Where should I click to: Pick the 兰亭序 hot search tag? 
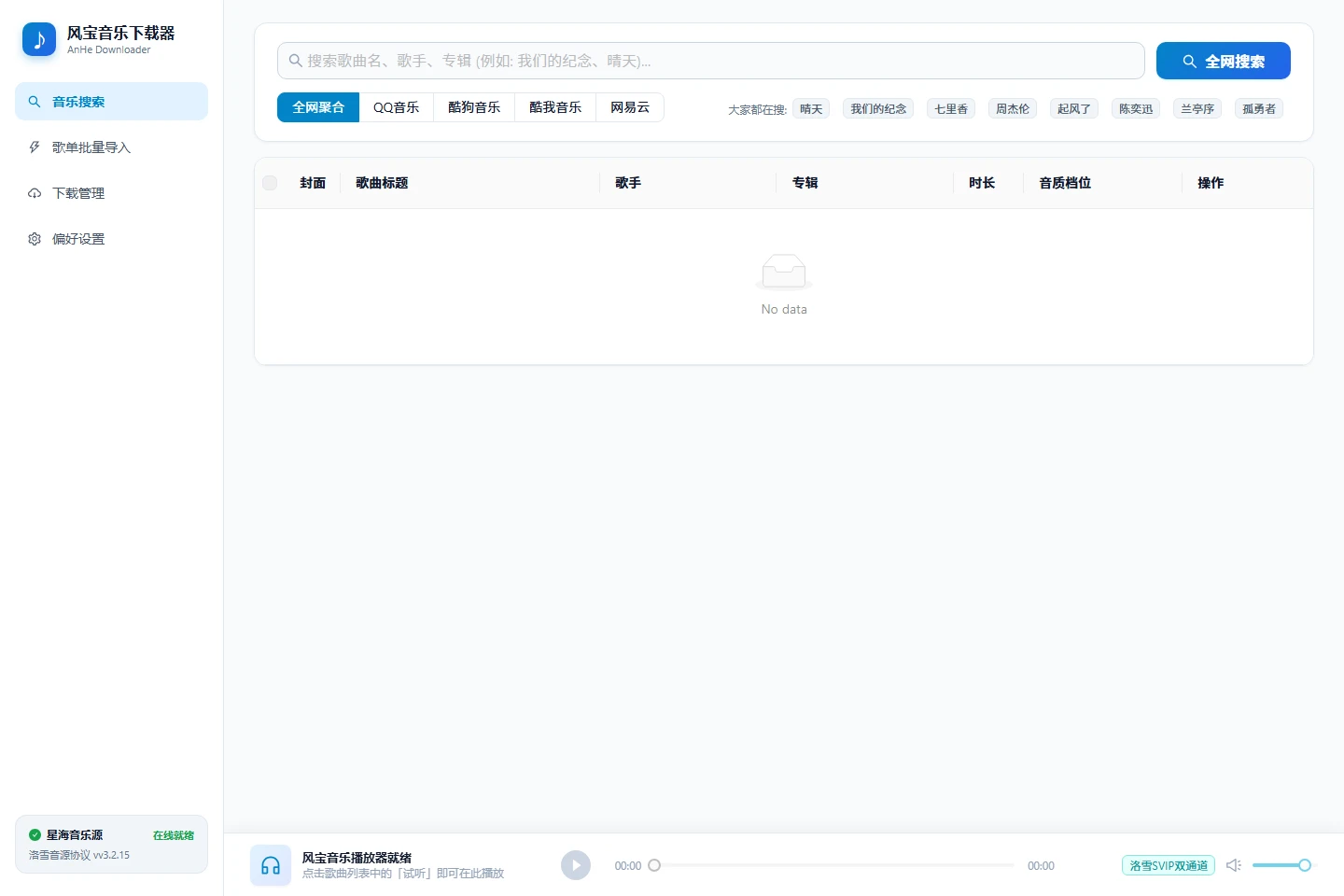click(x=1197, y=108)
